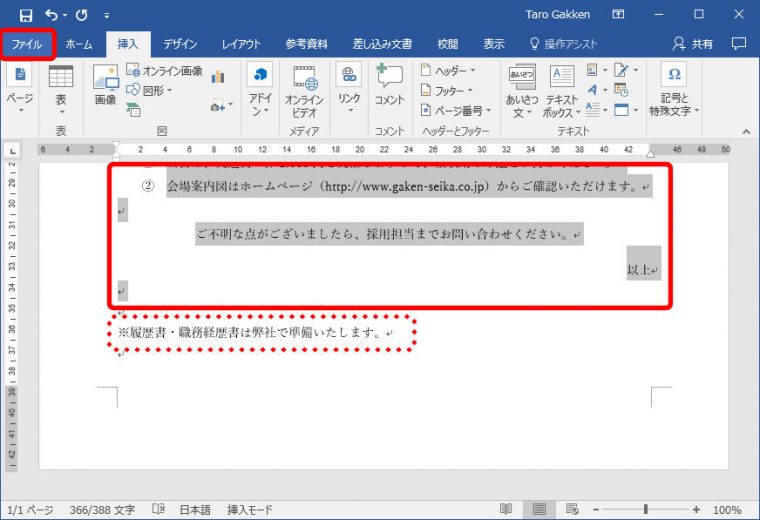Open the 表 (Table) insert dropdown
Viewport: 760px width, 520px height.
(x=61, y=90)
